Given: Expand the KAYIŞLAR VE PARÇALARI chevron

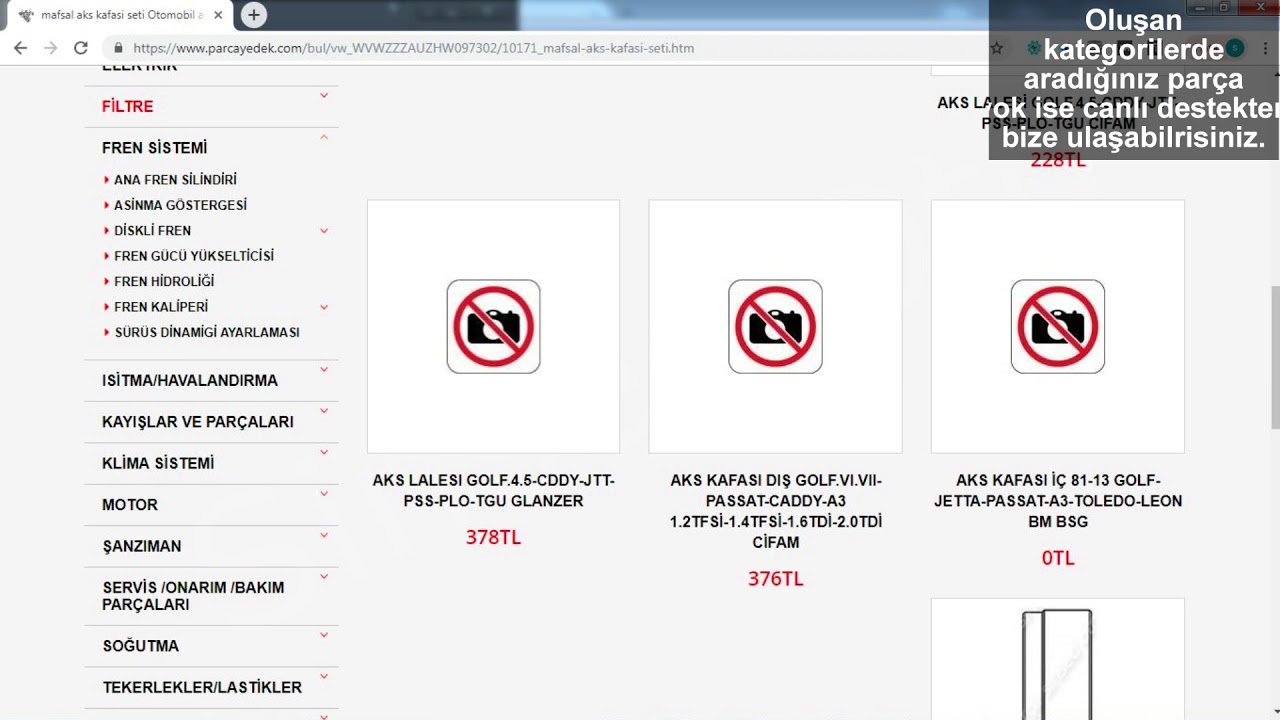Looking at the screenshot, I should tap(324, 411).
